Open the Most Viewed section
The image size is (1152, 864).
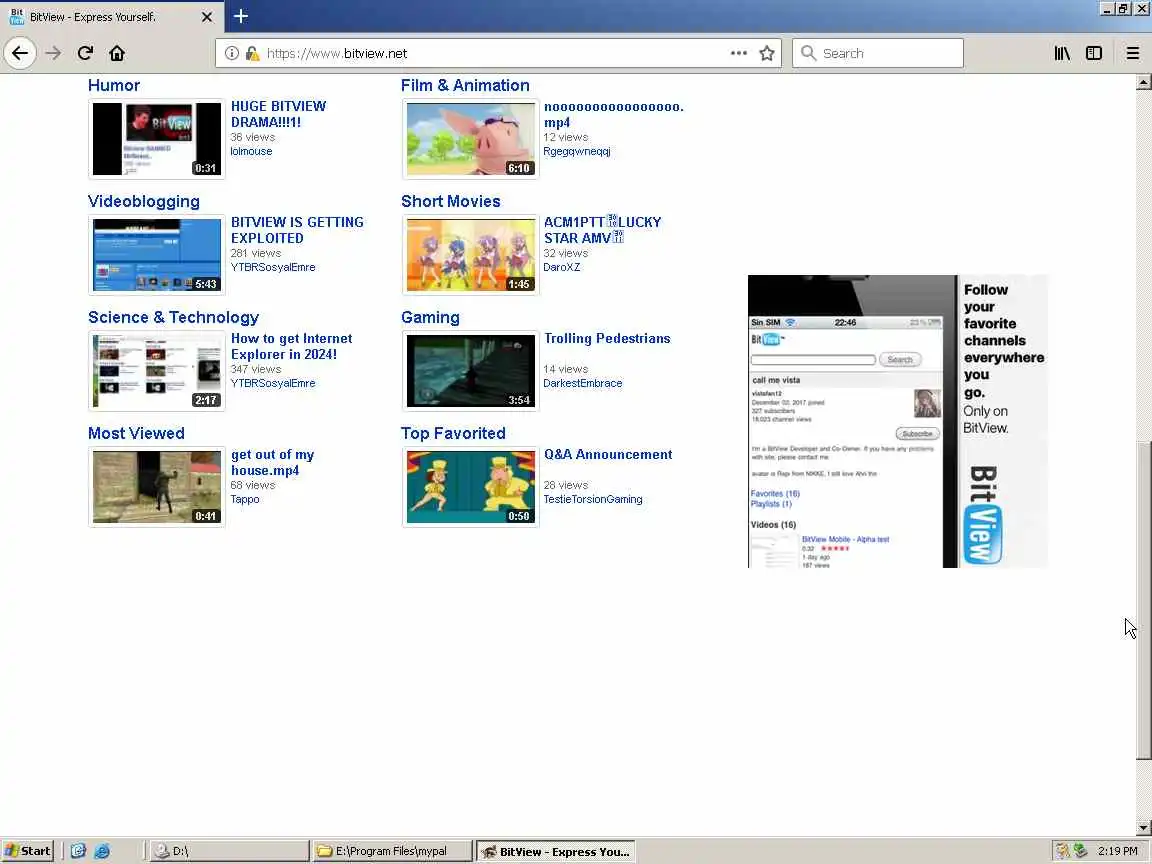coord(136,433)
